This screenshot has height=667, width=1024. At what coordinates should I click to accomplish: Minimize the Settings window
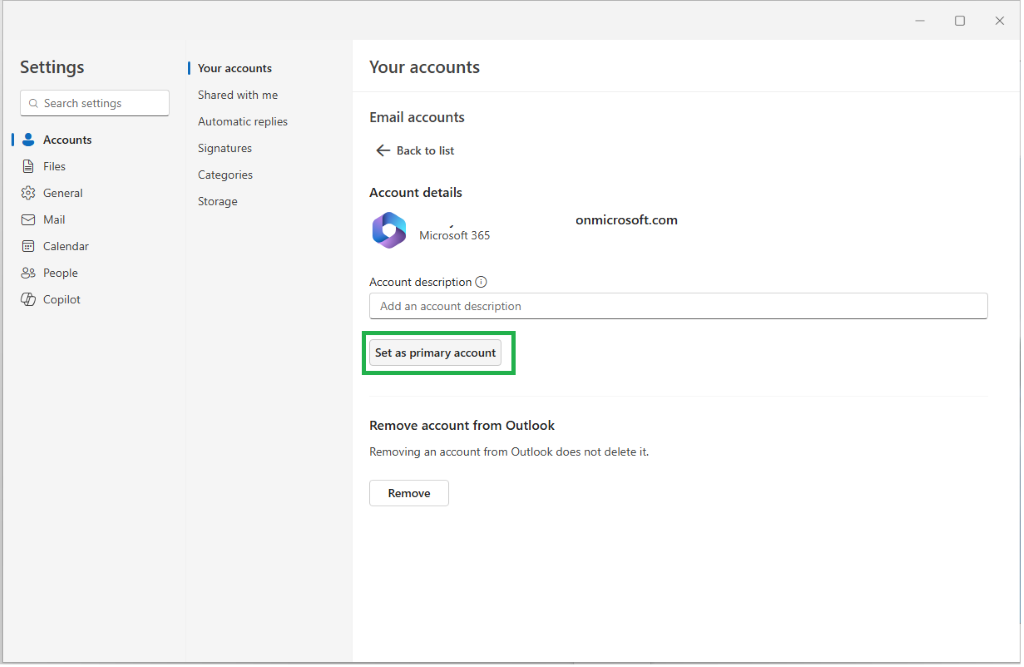(920, 21)
